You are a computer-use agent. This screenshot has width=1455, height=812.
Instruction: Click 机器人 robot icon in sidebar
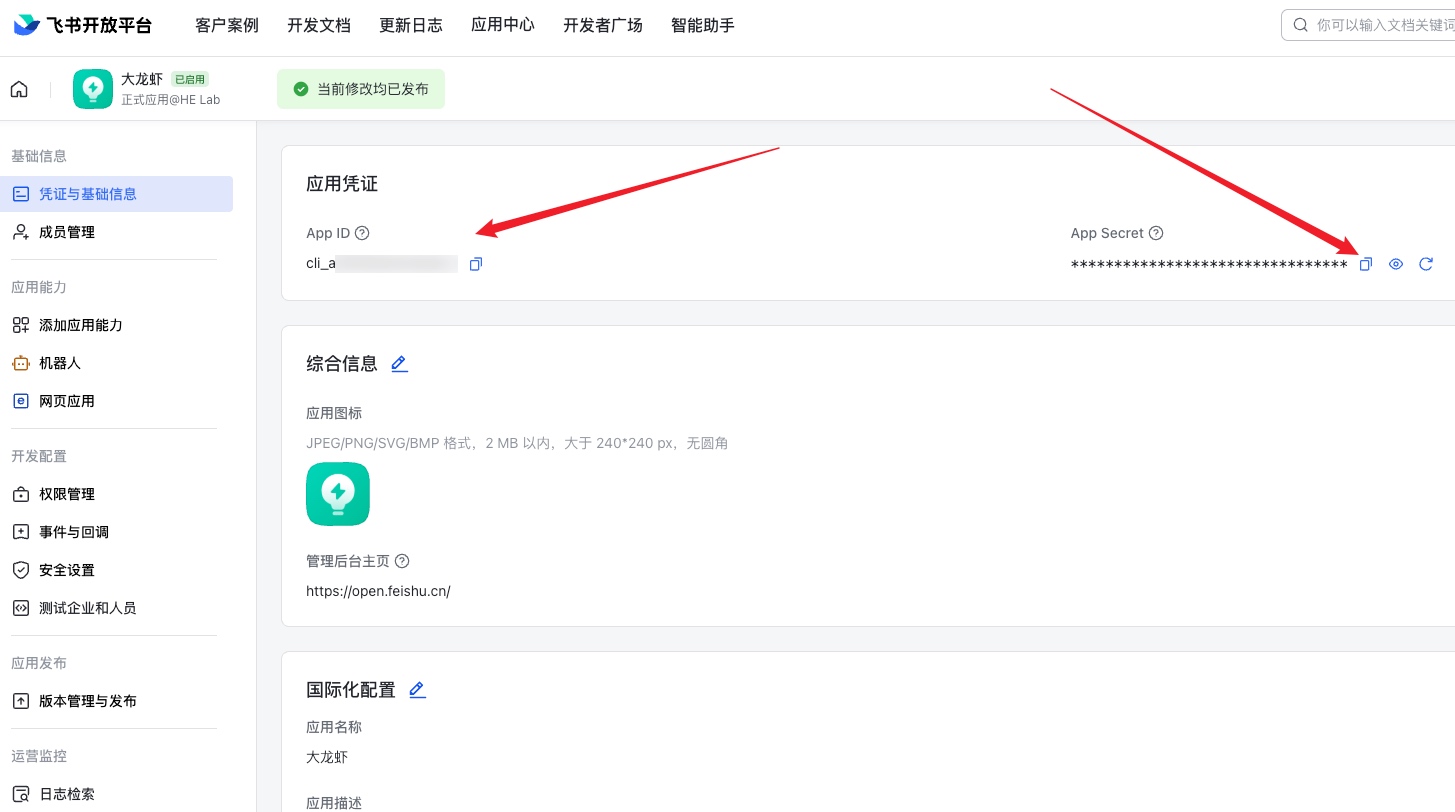pyautogui.click(x=20, y=363)
